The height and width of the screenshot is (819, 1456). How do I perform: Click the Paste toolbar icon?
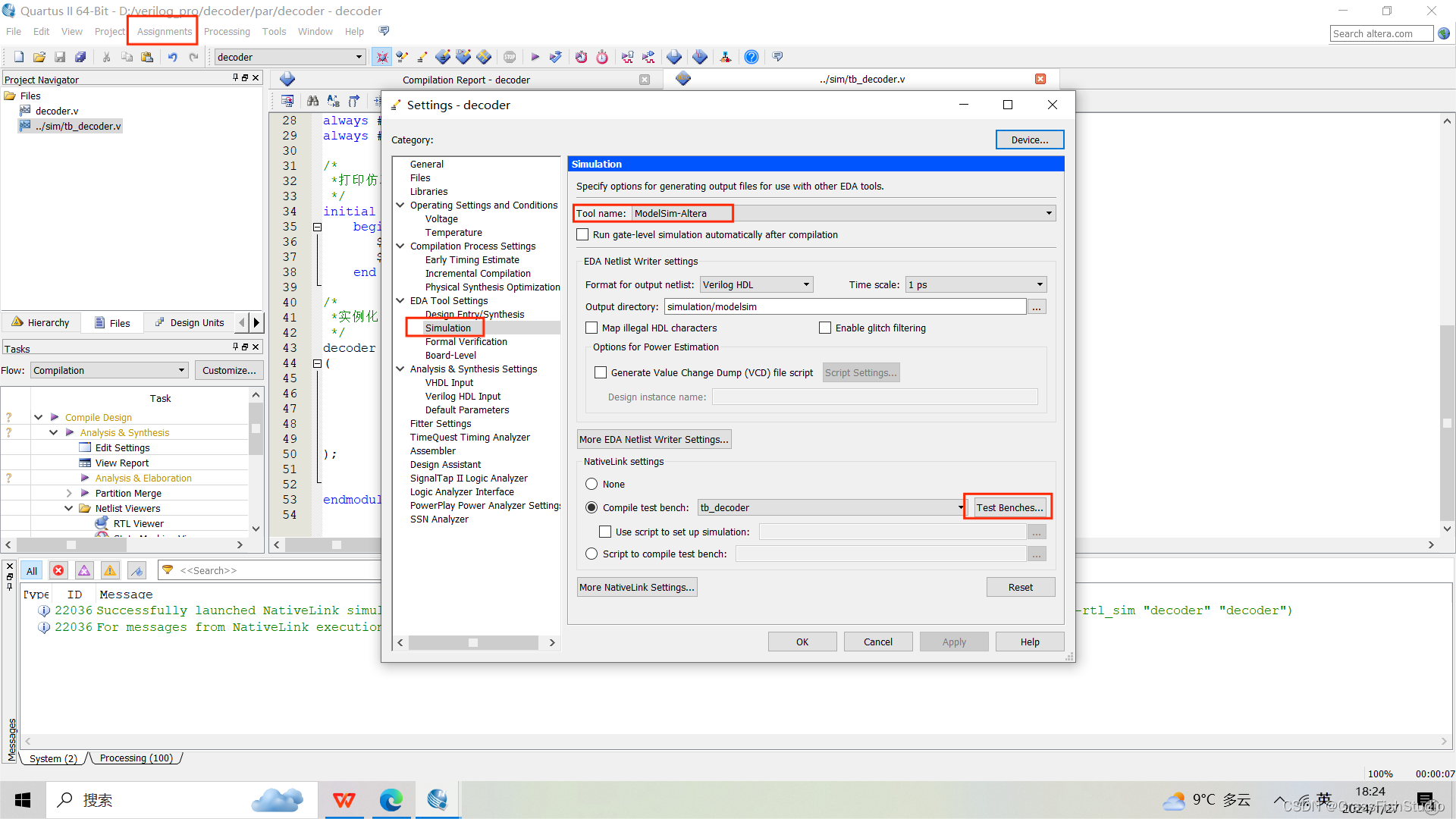147,56
